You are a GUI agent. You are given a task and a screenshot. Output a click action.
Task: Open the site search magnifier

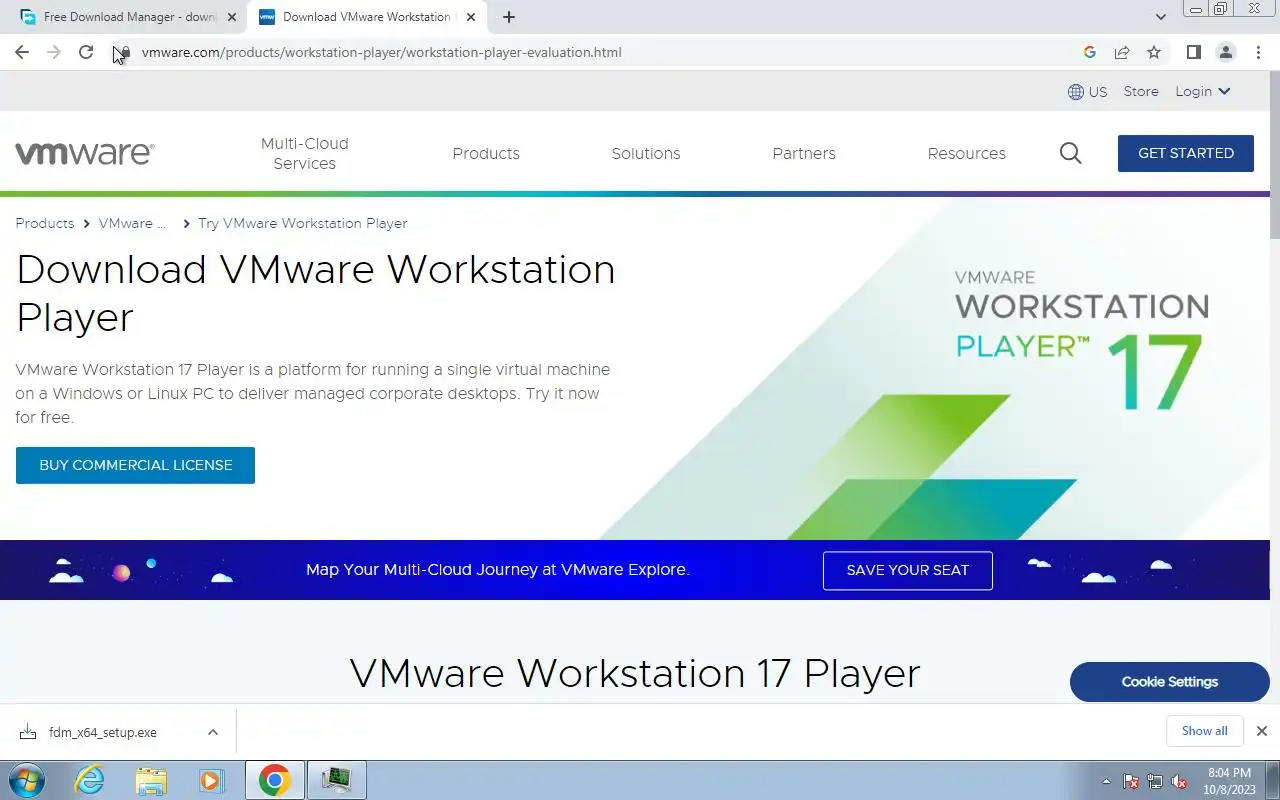coord(1071,153)
